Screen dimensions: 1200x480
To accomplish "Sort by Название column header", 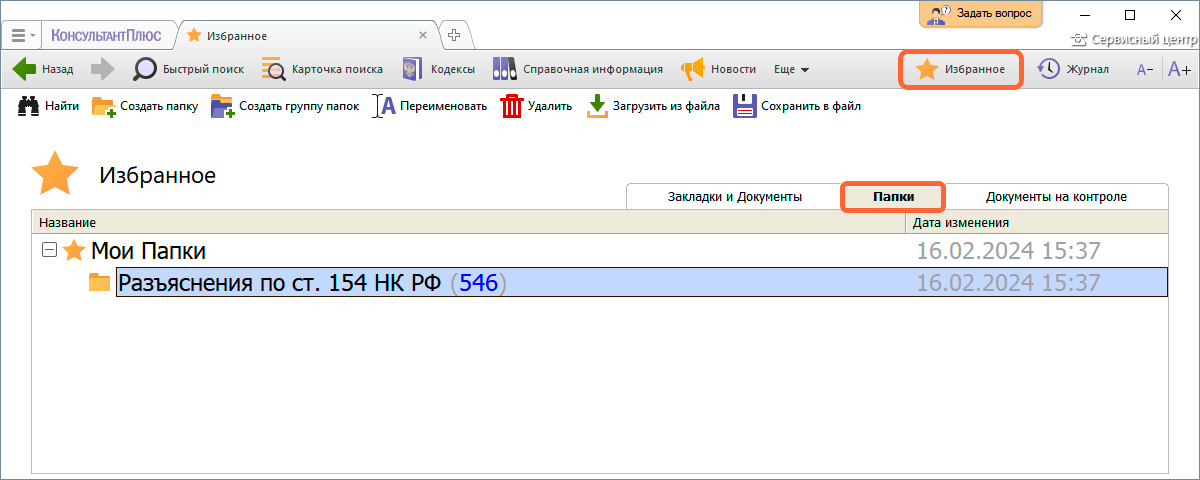I will pos(470,222).
